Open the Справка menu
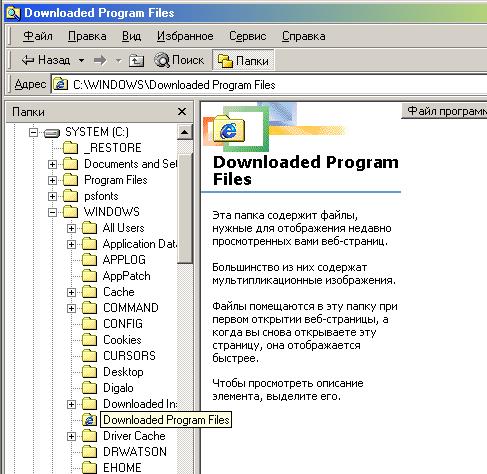The image size is (487, 474). 303,36
